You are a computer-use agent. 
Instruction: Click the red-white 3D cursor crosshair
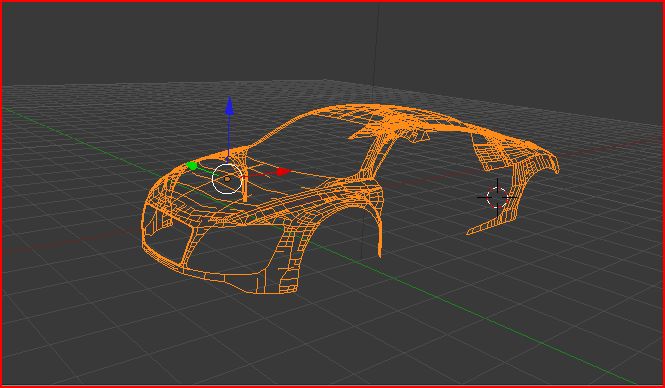coord(497,197)
